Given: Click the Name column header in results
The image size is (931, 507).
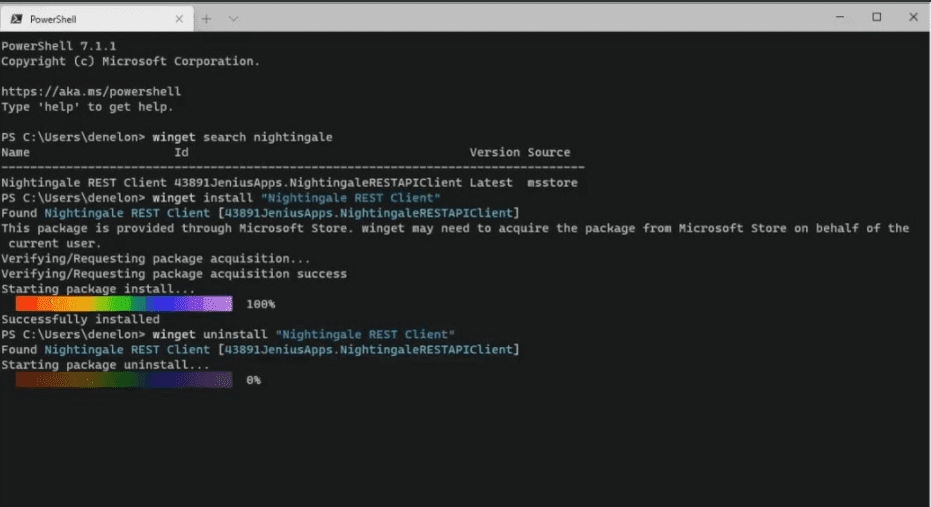Looking at the screenshot, I should [16, 152].
